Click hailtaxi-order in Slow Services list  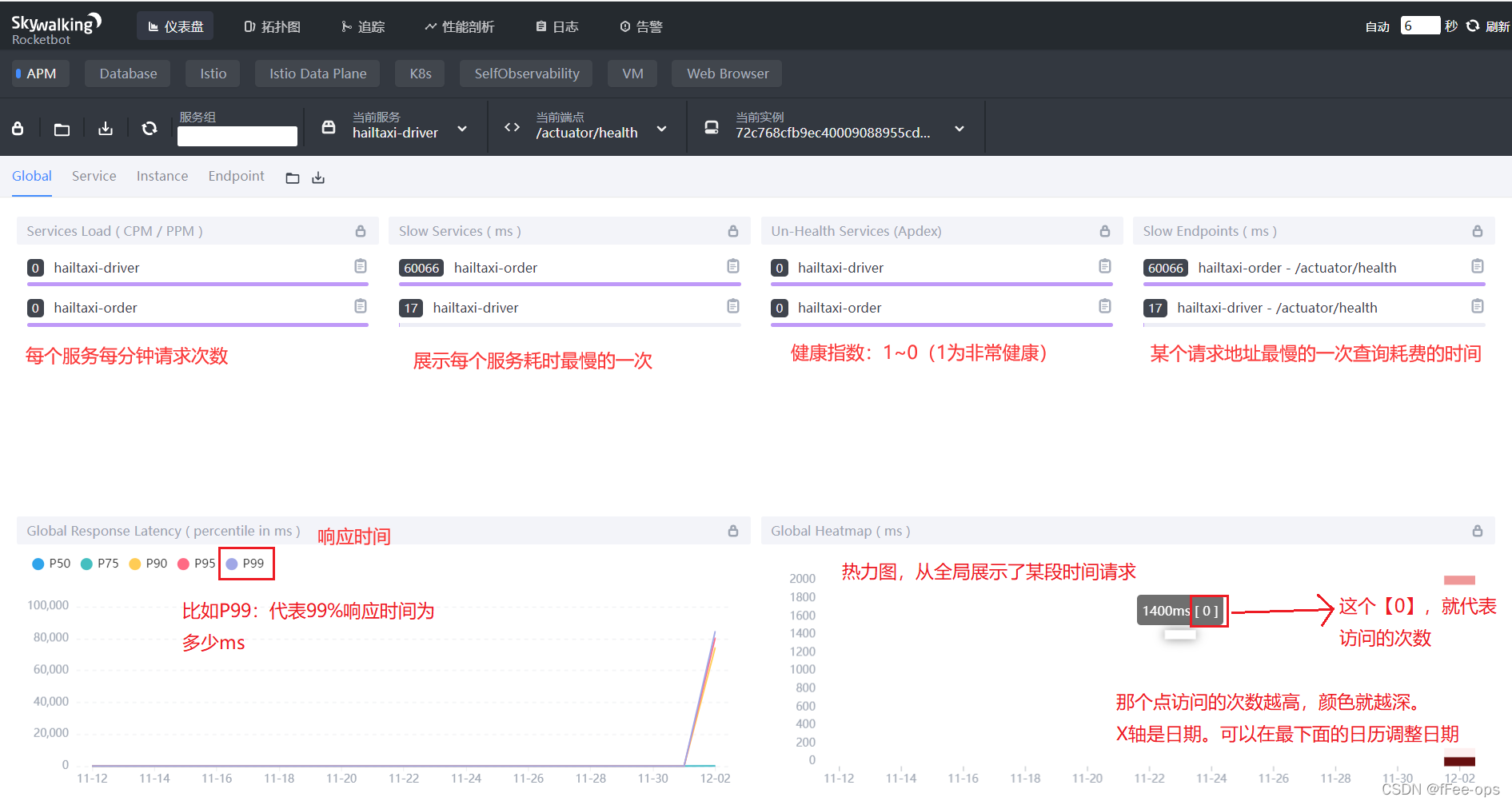(x=496, y=268)
